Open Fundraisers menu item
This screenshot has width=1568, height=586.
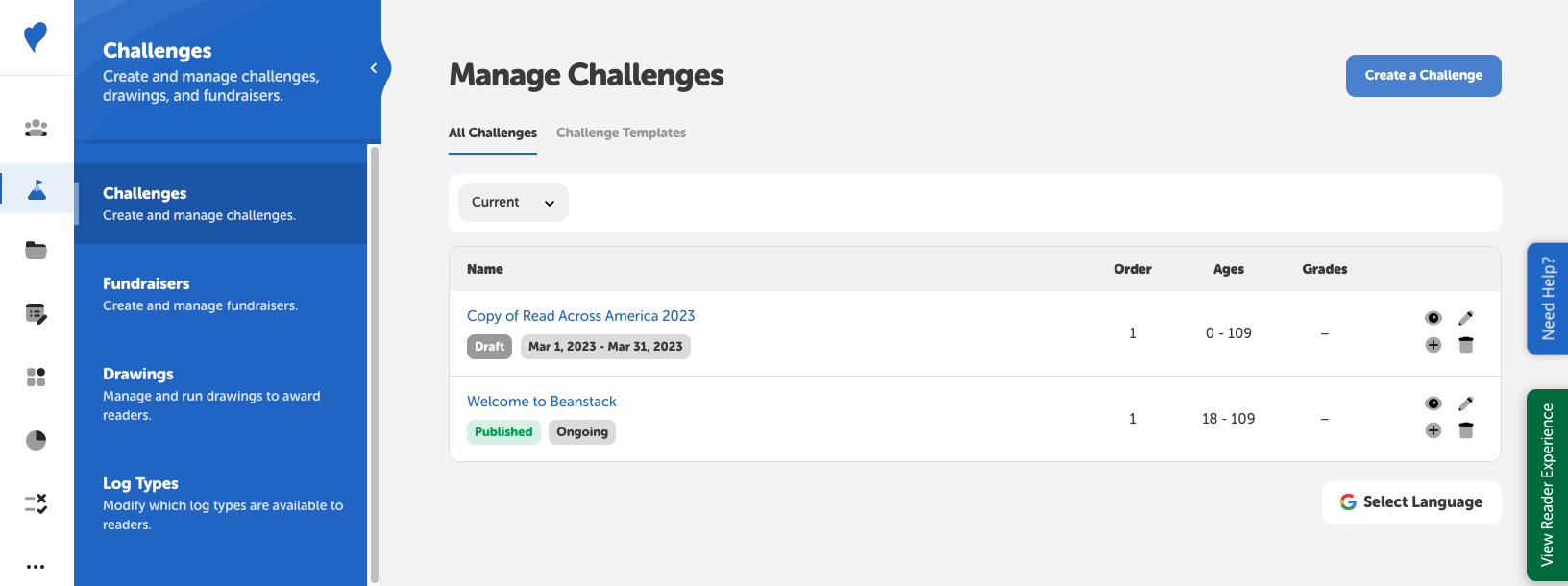coord(221,294)
